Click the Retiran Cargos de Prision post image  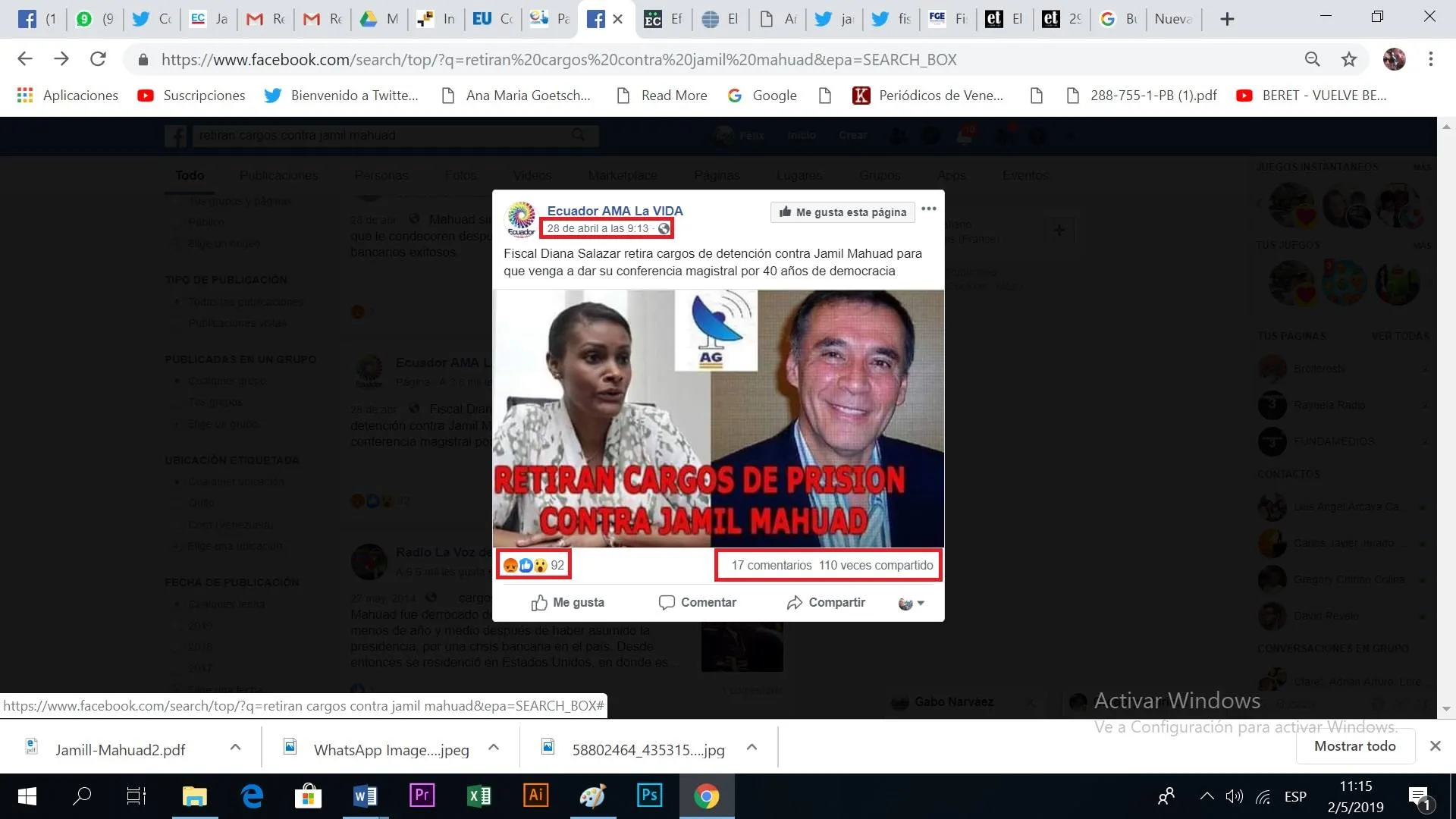coord(719,419)
